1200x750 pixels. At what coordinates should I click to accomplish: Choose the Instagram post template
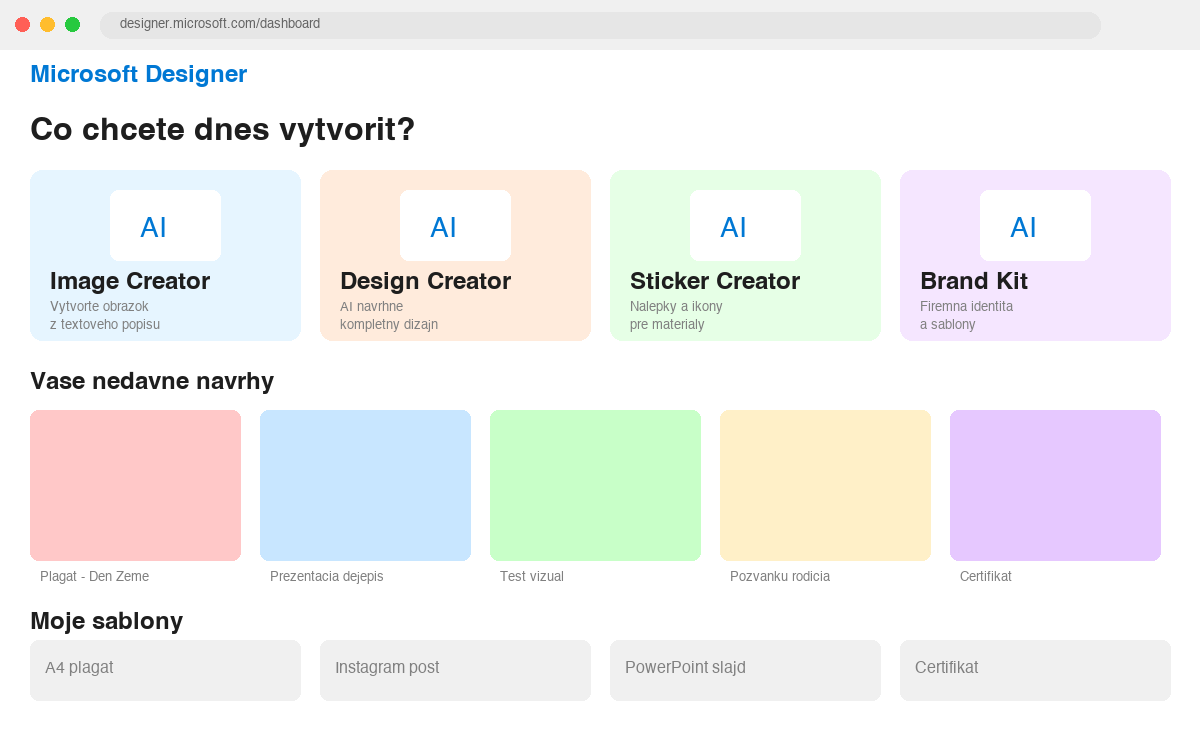pyautogui.click(x=455, y=670)
